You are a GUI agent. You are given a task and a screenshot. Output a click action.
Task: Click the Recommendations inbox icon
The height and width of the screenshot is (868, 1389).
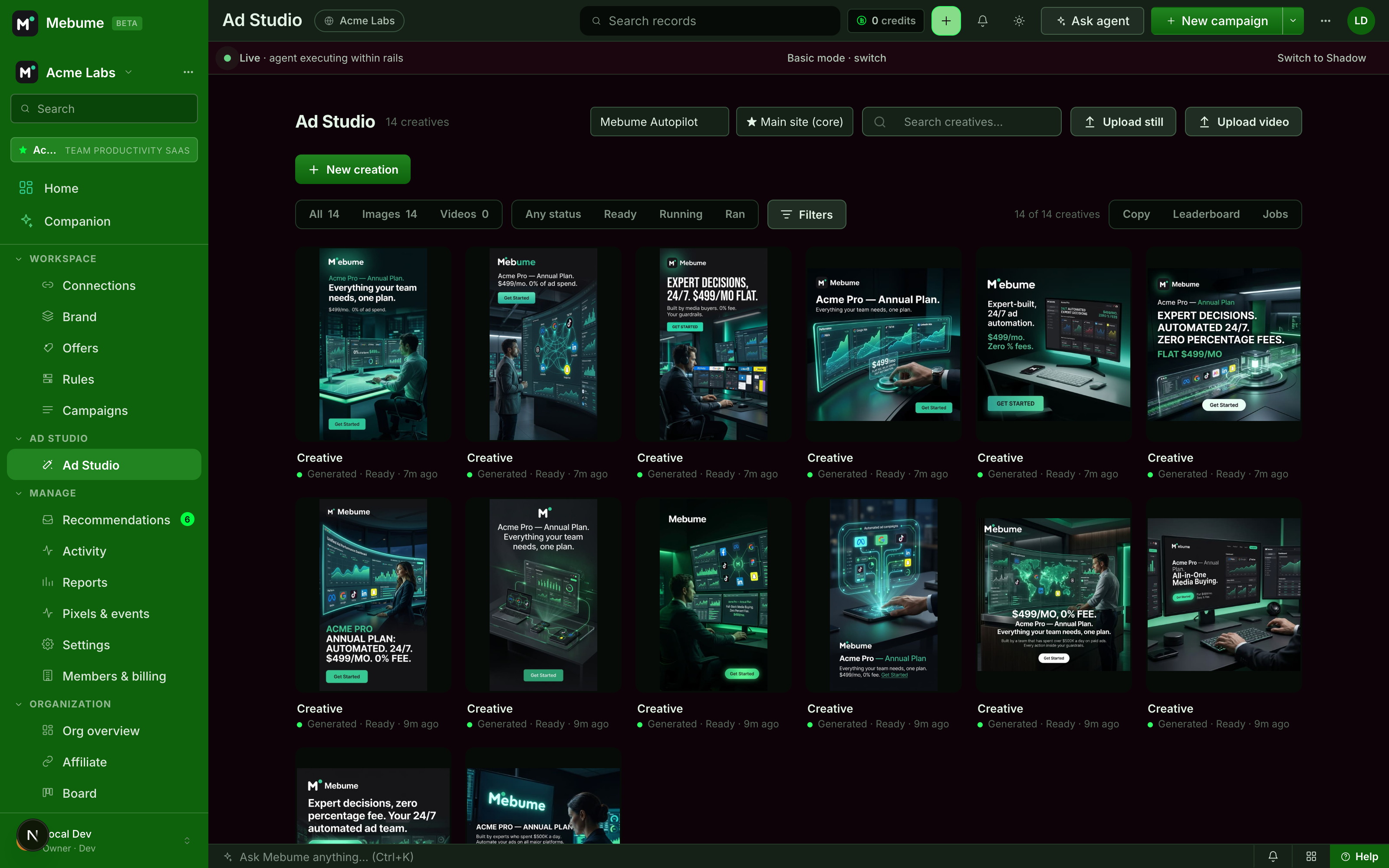tap(48, 519)
